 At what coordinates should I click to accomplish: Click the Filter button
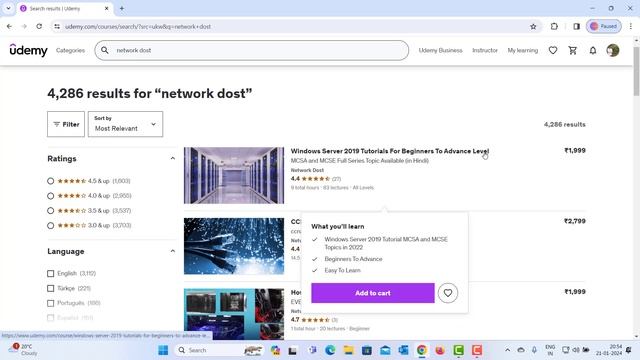(66, 124)
